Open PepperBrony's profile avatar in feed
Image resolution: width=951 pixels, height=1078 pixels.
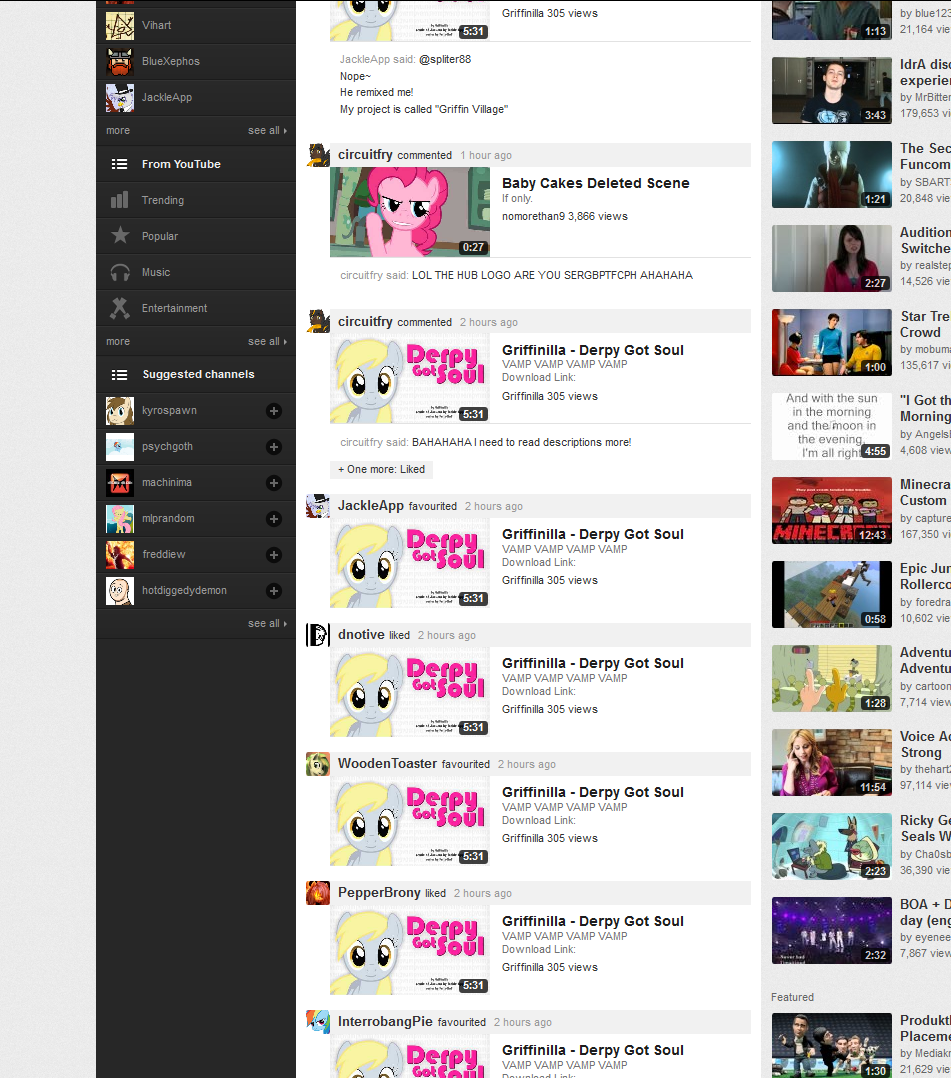(318, 893)
